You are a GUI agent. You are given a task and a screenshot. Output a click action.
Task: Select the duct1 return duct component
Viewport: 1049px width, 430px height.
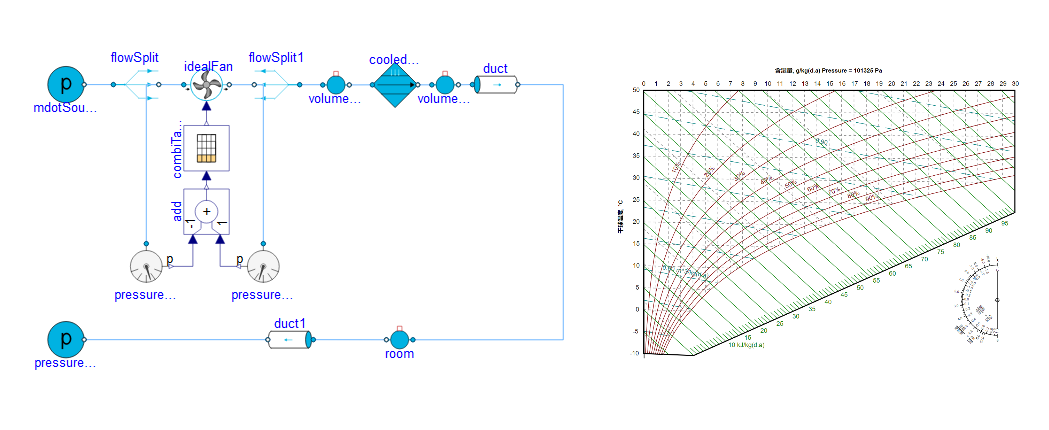[x=291, y=340]
